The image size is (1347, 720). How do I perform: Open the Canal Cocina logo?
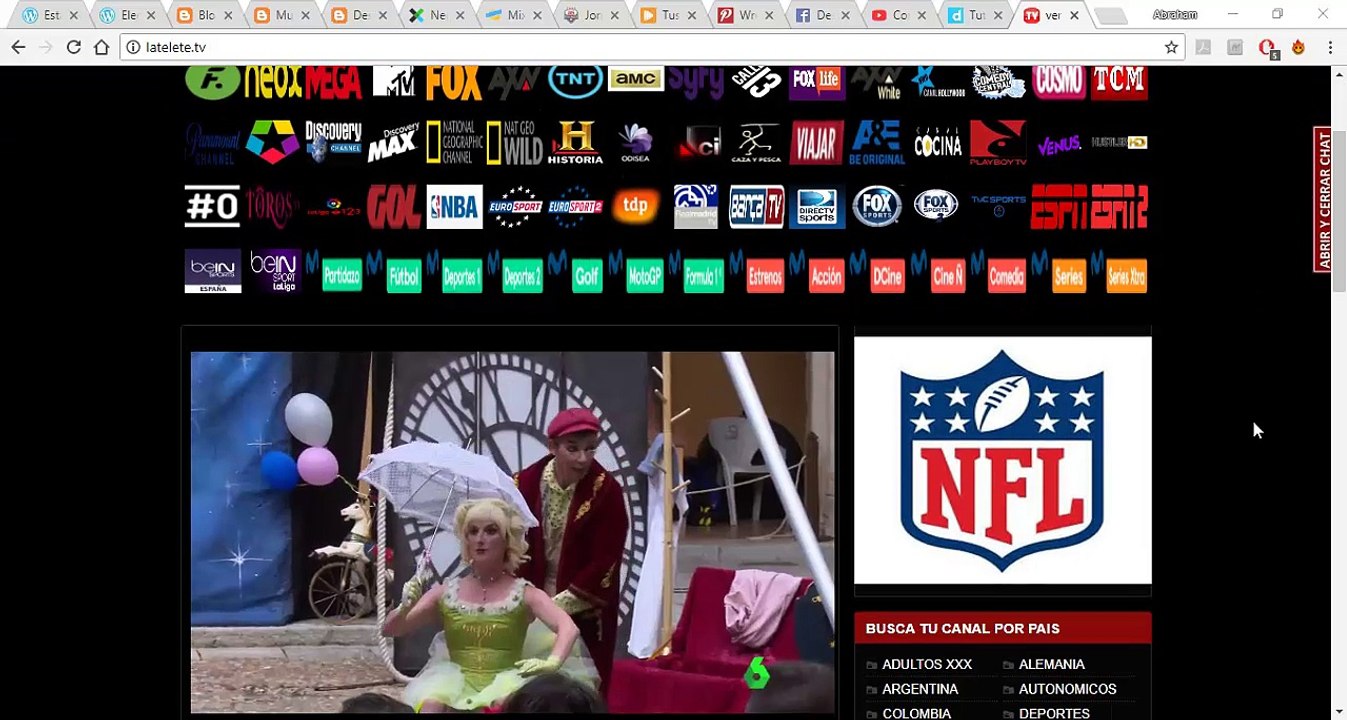[x=938, y=143]
